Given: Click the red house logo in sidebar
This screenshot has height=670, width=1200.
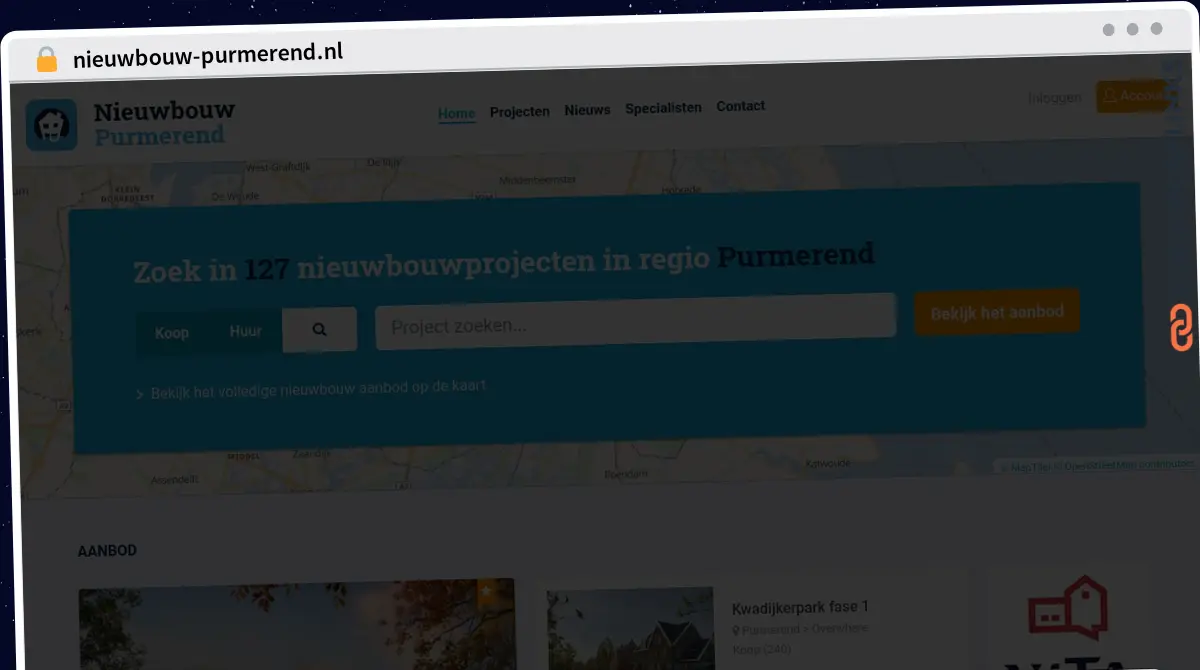Looking at the screenshot, I should pos(1069,609).
